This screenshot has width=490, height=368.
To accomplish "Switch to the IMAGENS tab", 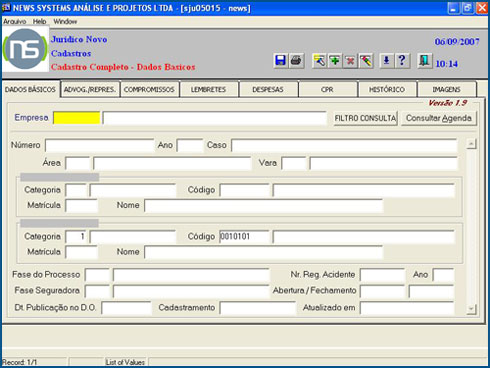I will coord(446,89).
